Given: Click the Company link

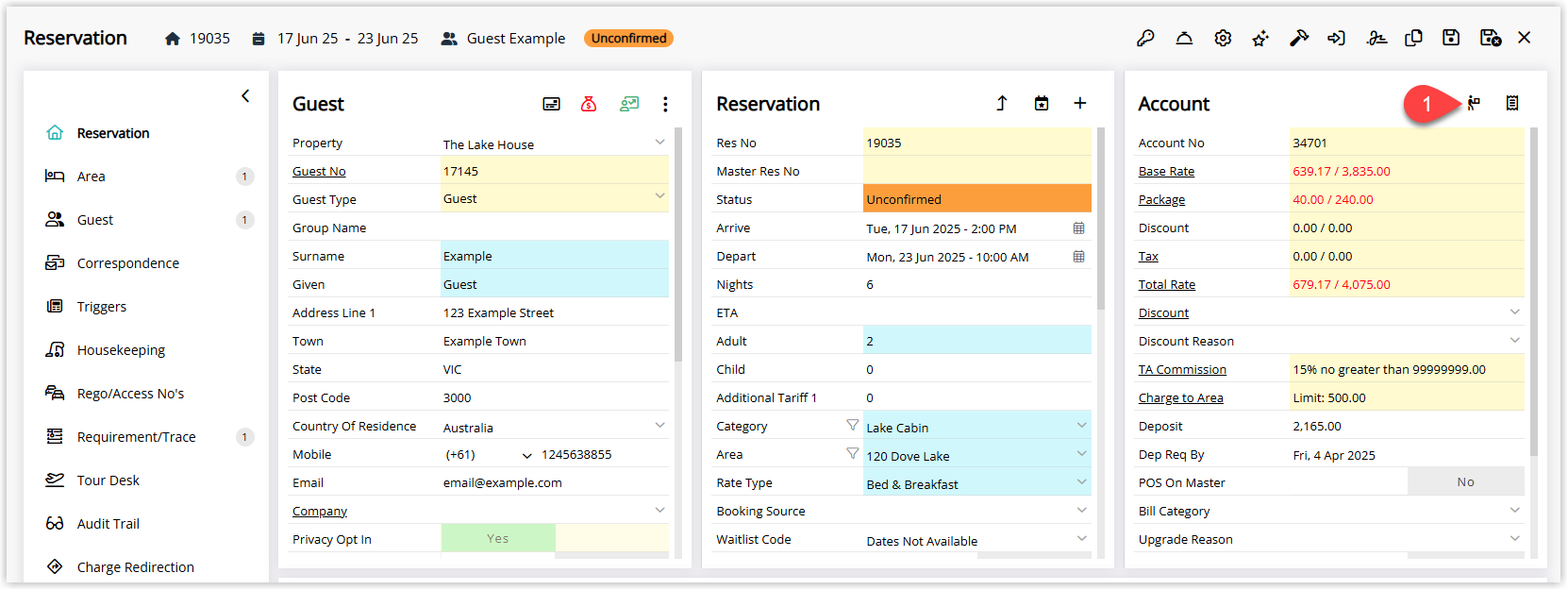Looking at the screenshot, I should tap(320, 511).
